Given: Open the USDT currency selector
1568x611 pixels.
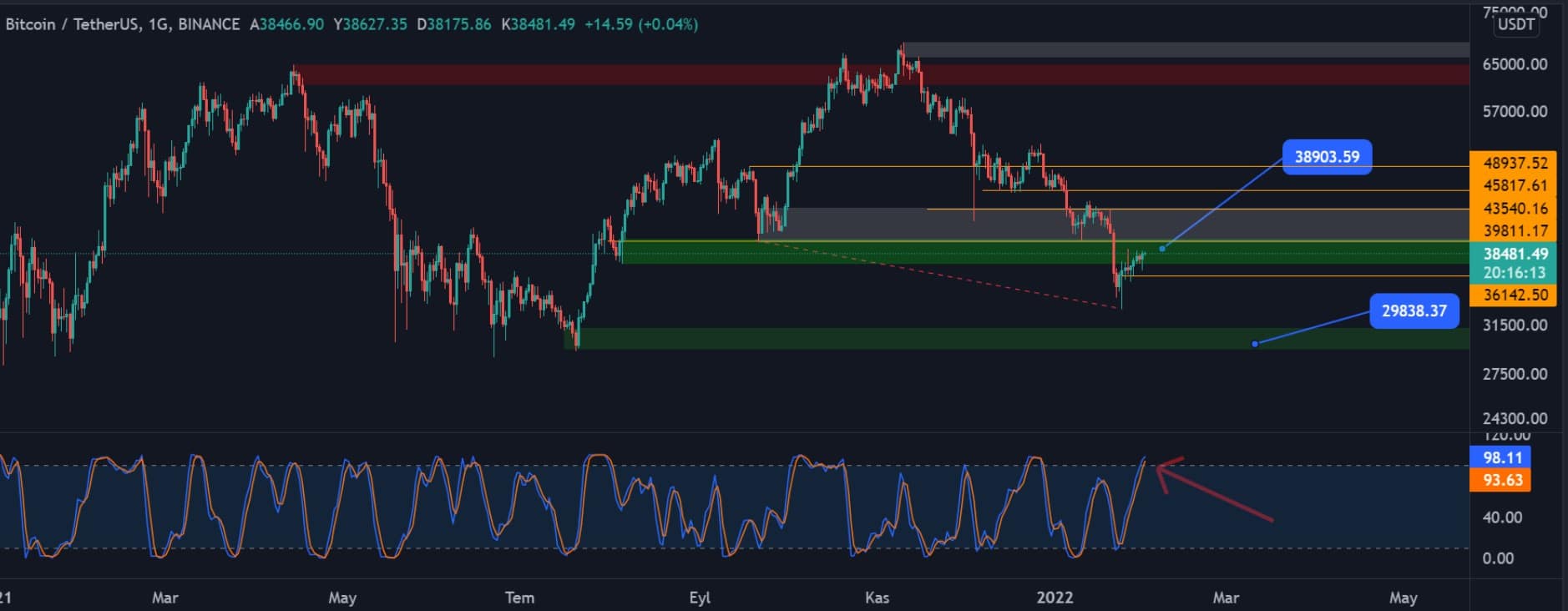Looking at the screenshot, I should [1515, 24].
